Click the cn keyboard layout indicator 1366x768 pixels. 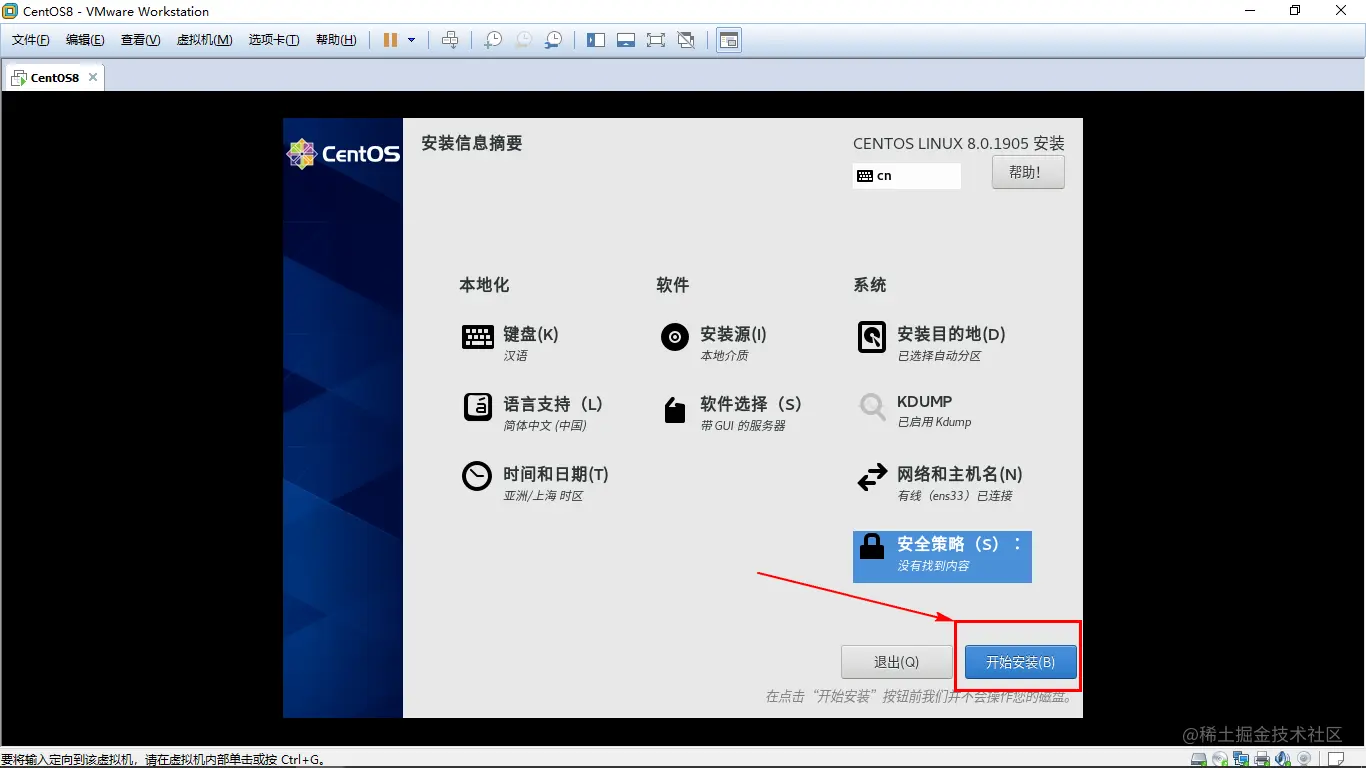click(906, 176)
